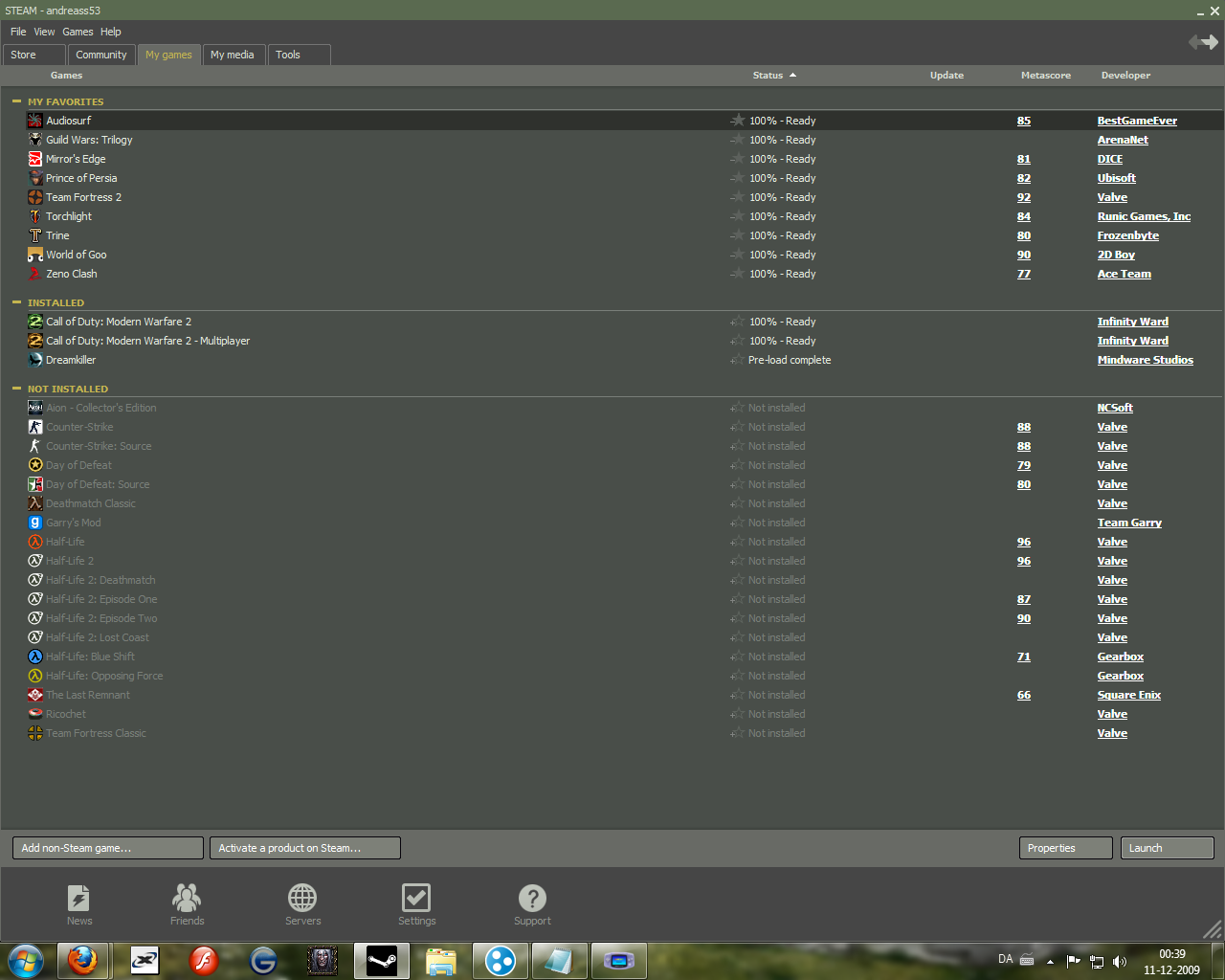Viewport: 1225px width, 980px height.
Task: Open the File menu
Action: (18, 32)
